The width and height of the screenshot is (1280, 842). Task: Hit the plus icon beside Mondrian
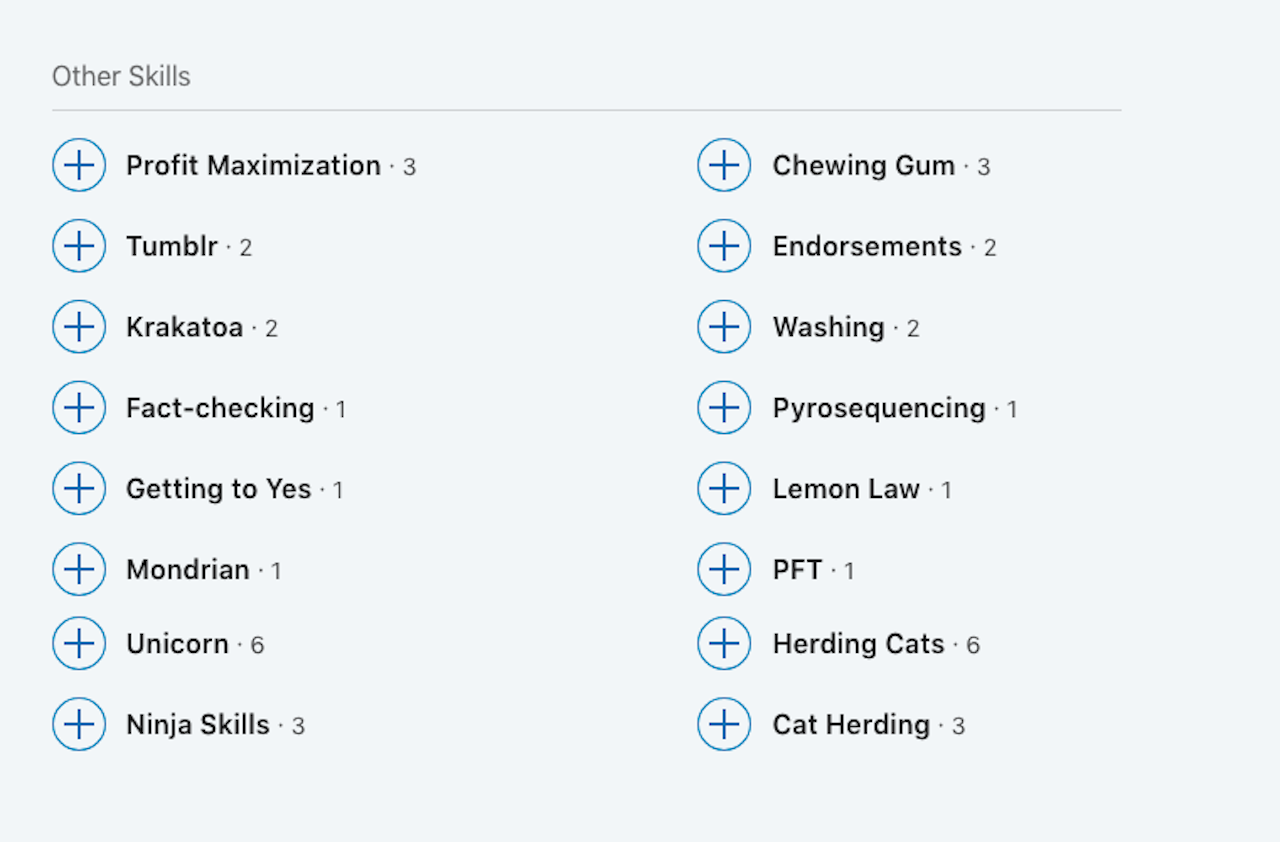pyautogui.click(x=79, y=570)
